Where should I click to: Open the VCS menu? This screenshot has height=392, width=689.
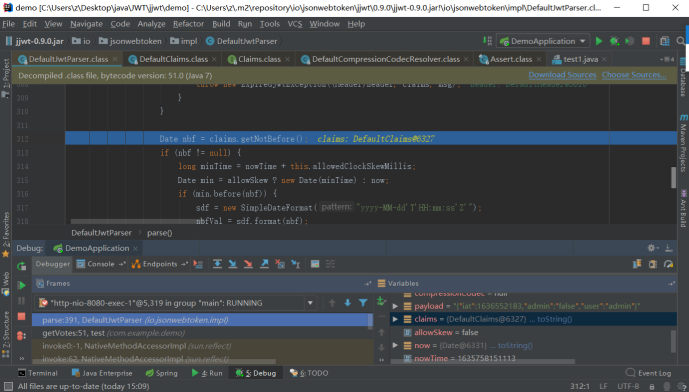pos(295,24)
